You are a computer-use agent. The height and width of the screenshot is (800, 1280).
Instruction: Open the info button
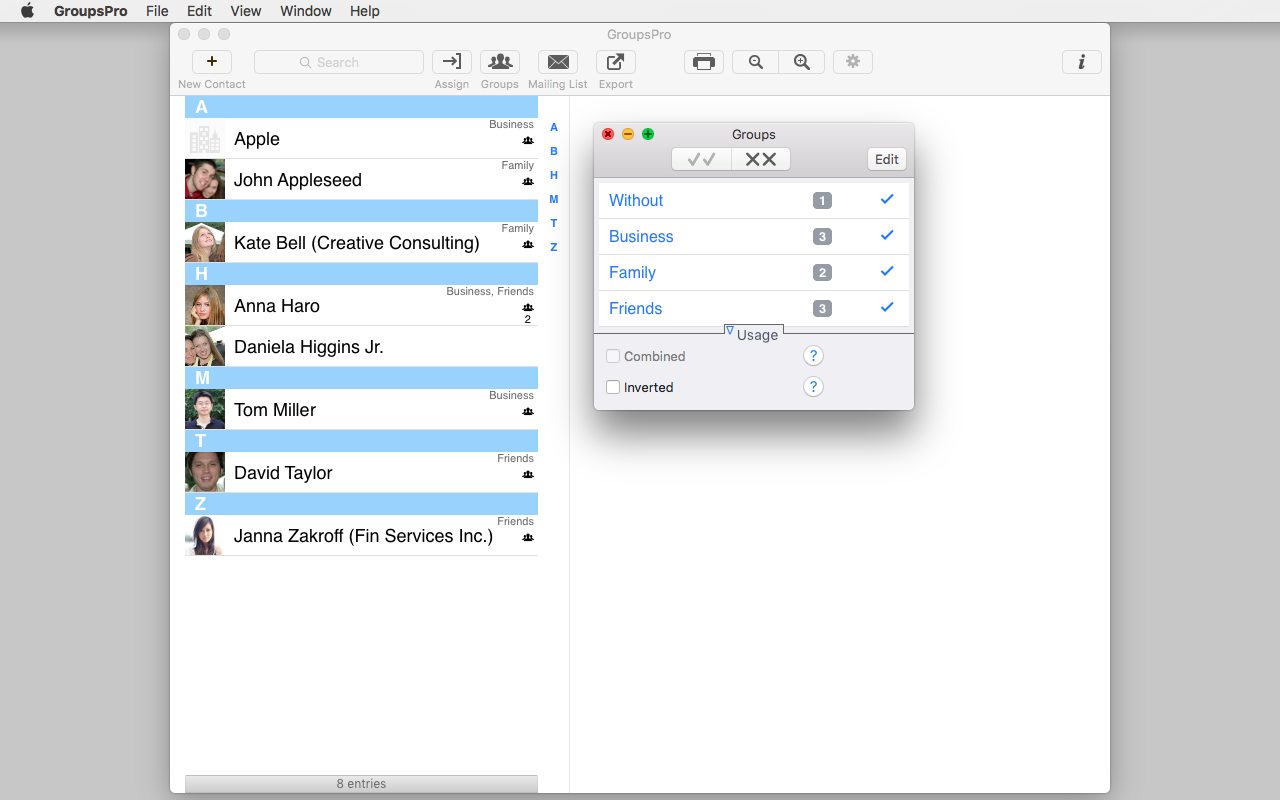click(x=1081, y=62)
